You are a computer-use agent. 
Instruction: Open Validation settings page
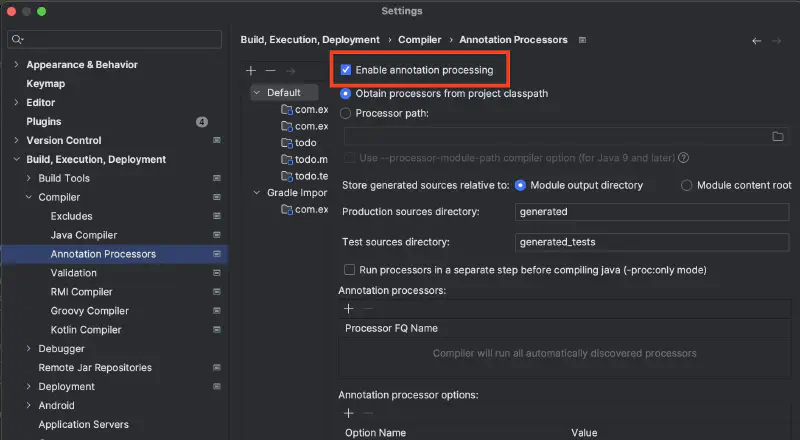coord(73,273)
